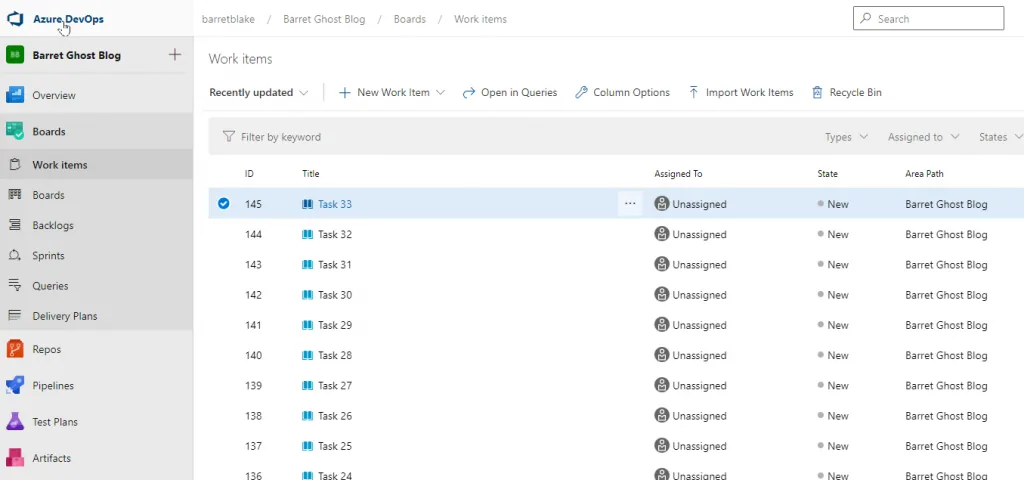The height and width of the screenshot is (480, 1024).
Task: Open Task 25 work item
Action: (335, 446)
